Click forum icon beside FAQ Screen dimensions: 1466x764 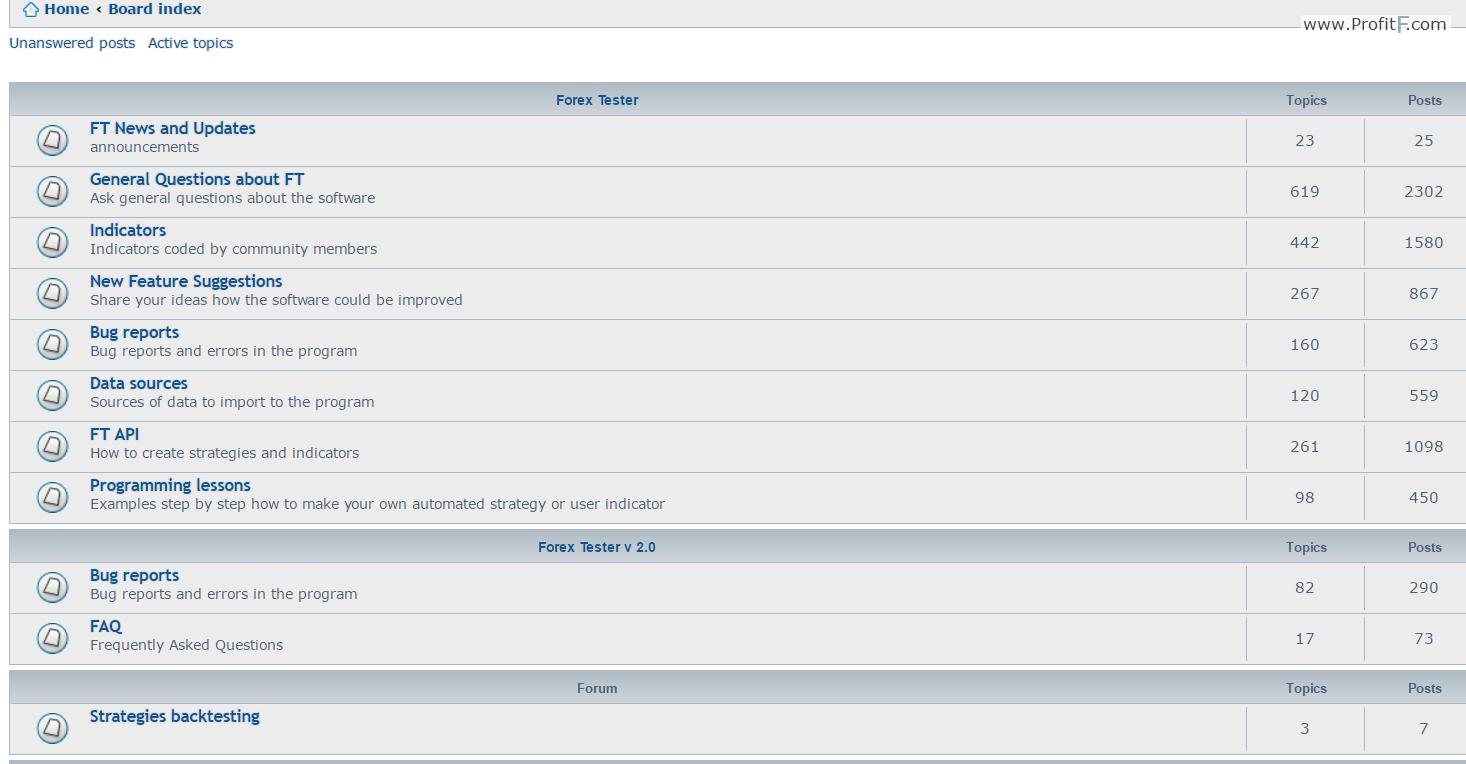(53, 639)
